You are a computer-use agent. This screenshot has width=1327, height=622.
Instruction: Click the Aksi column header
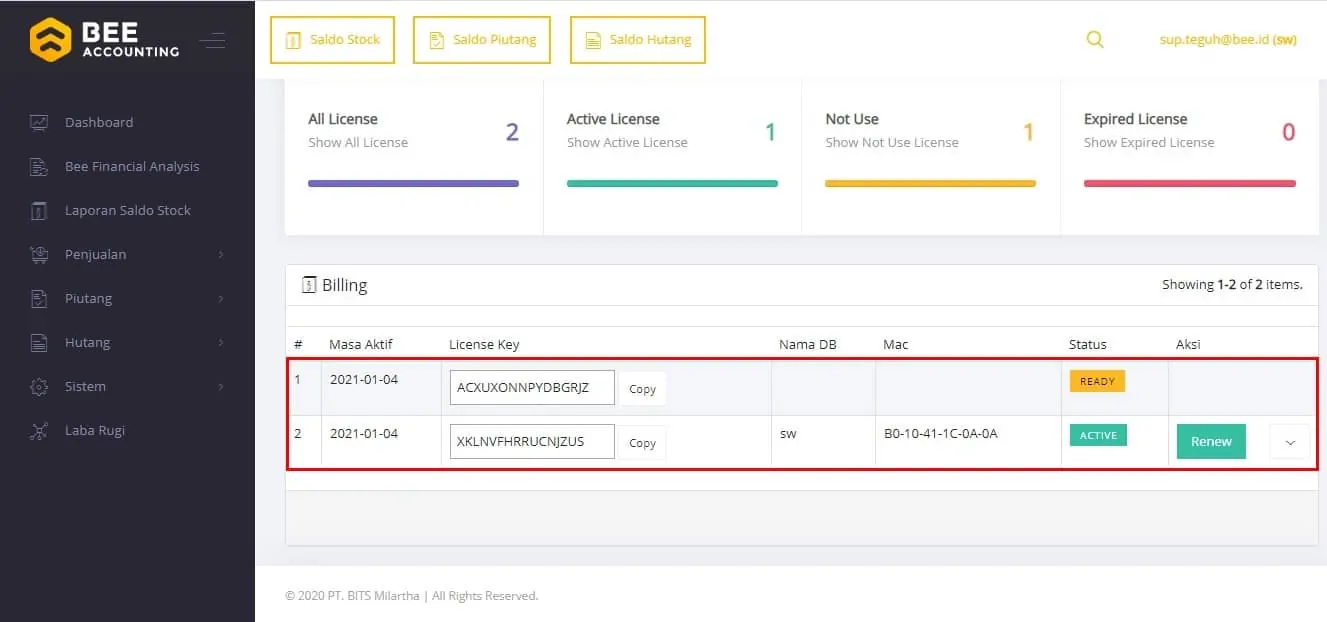point(1188,344)
